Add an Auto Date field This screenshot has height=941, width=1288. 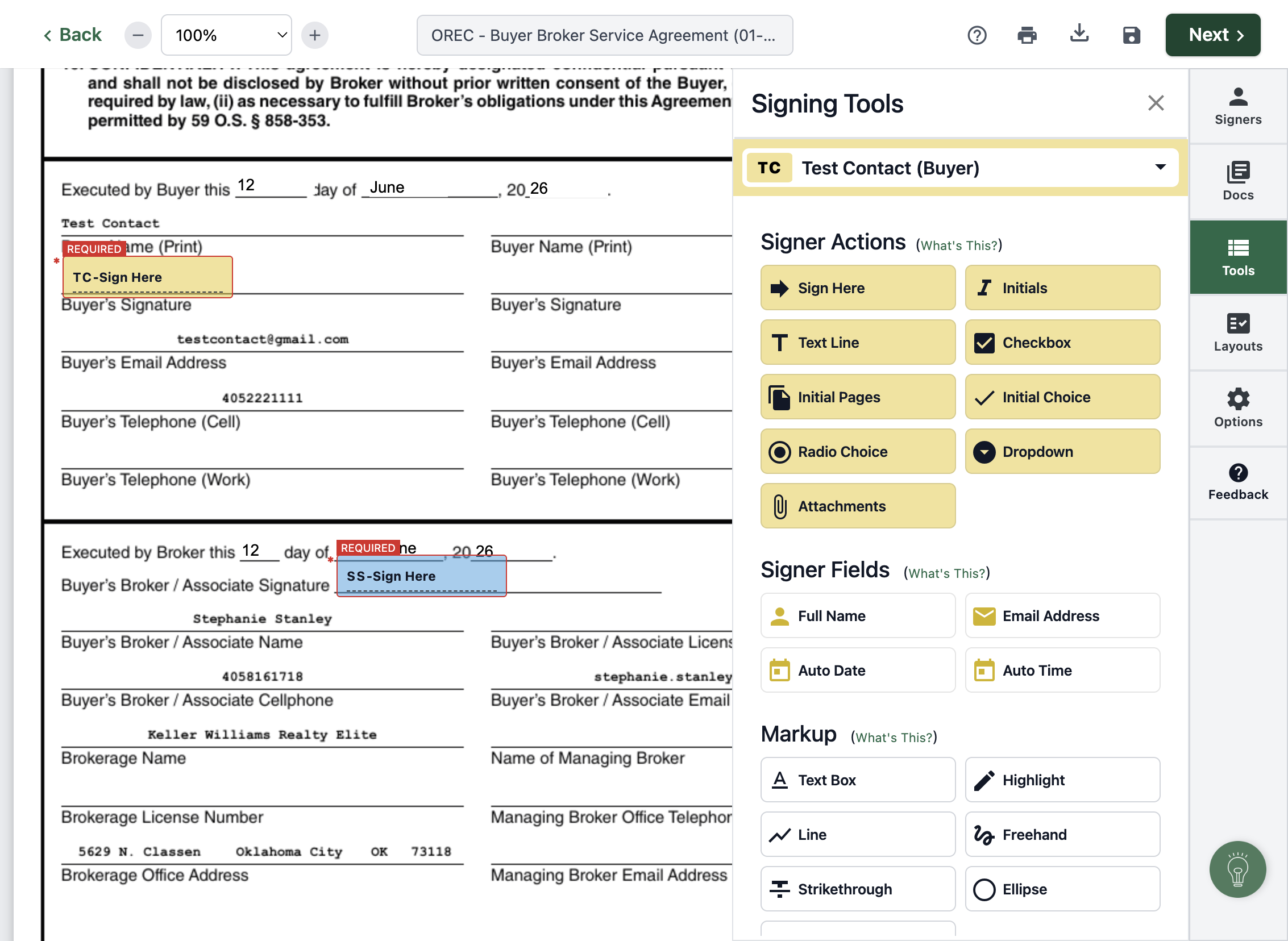point(858,671)
